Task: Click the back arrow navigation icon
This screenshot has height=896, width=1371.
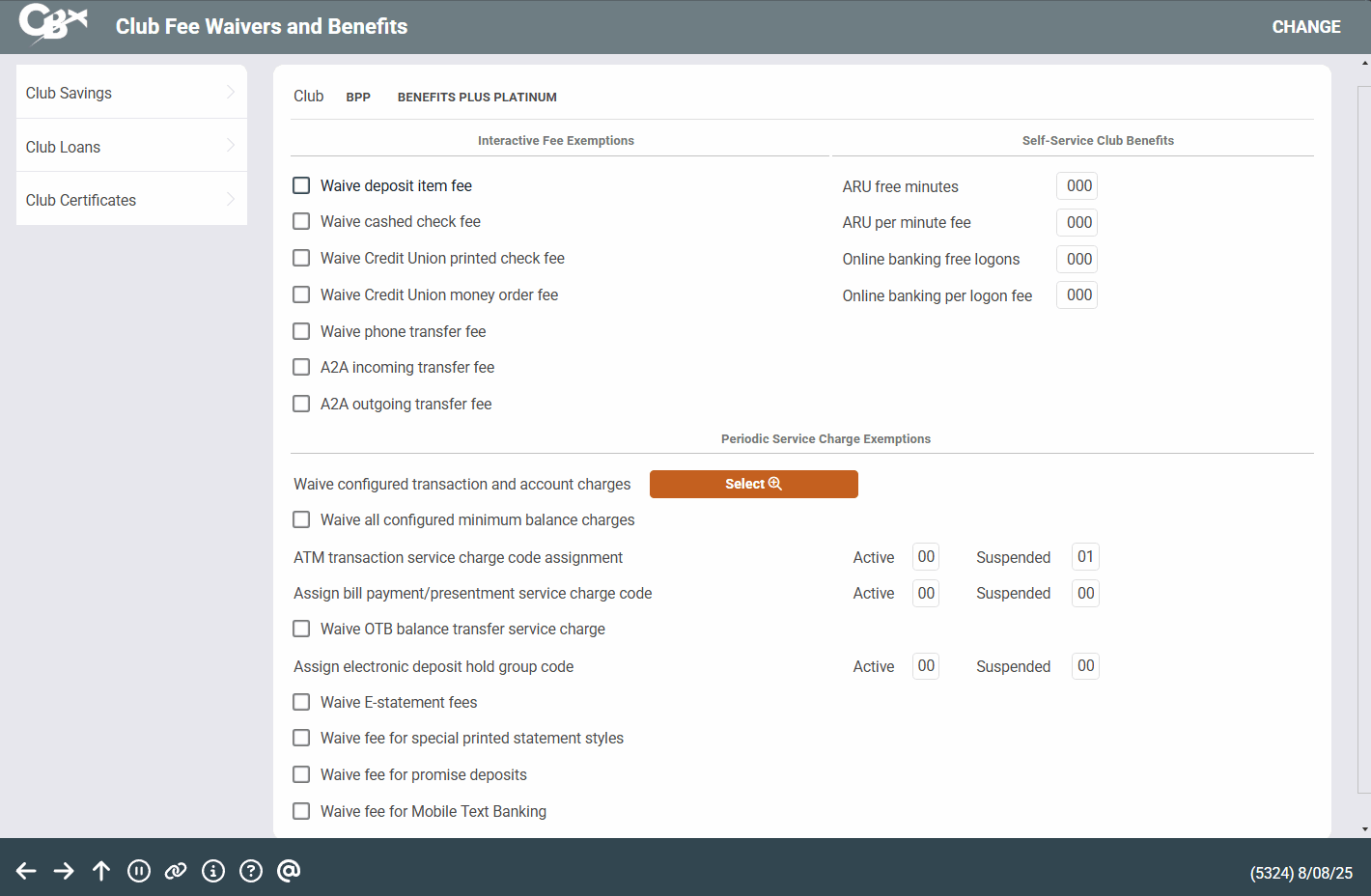Action: 26,871
